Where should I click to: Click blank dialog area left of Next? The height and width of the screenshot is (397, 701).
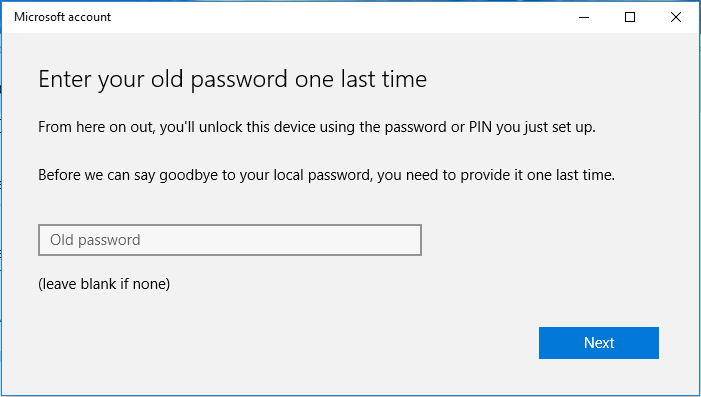click(x=358, y=343)
